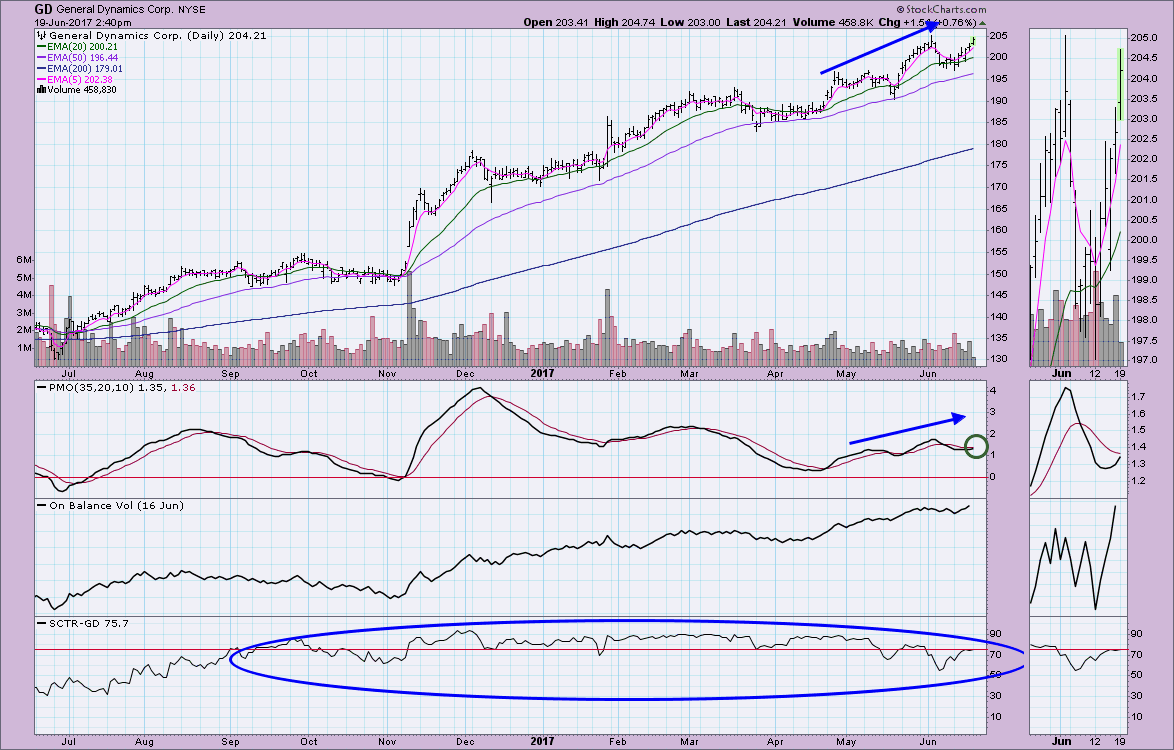Screen dimensions: 1174x750
Task: Click the 4 label on PMO axis
Action: coord(994,391)
